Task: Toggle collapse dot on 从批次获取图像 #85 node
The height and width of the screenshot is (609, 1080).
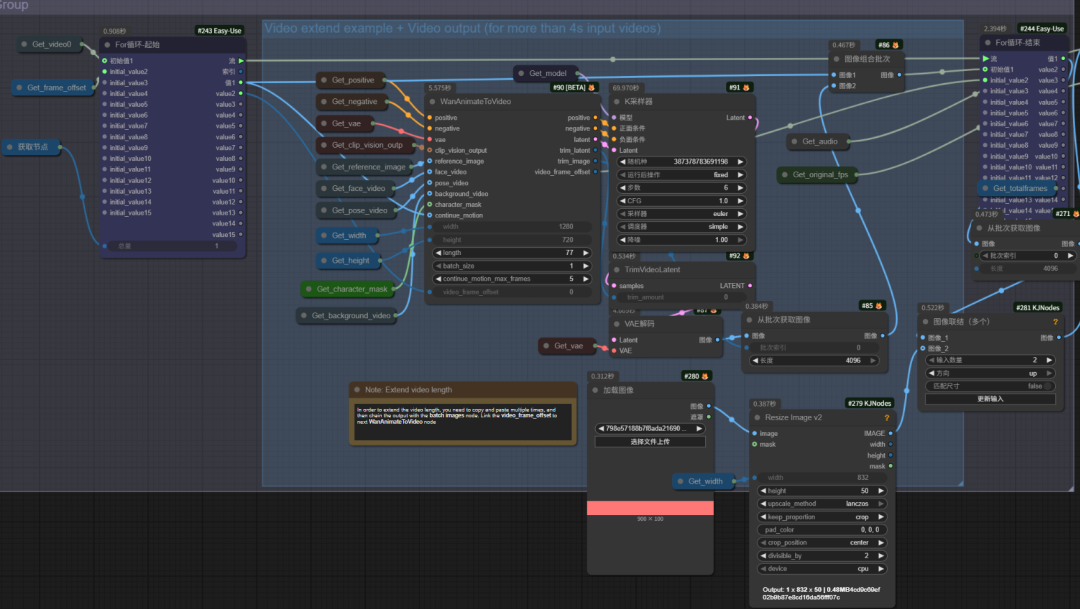Action: [x=749, y=320]
